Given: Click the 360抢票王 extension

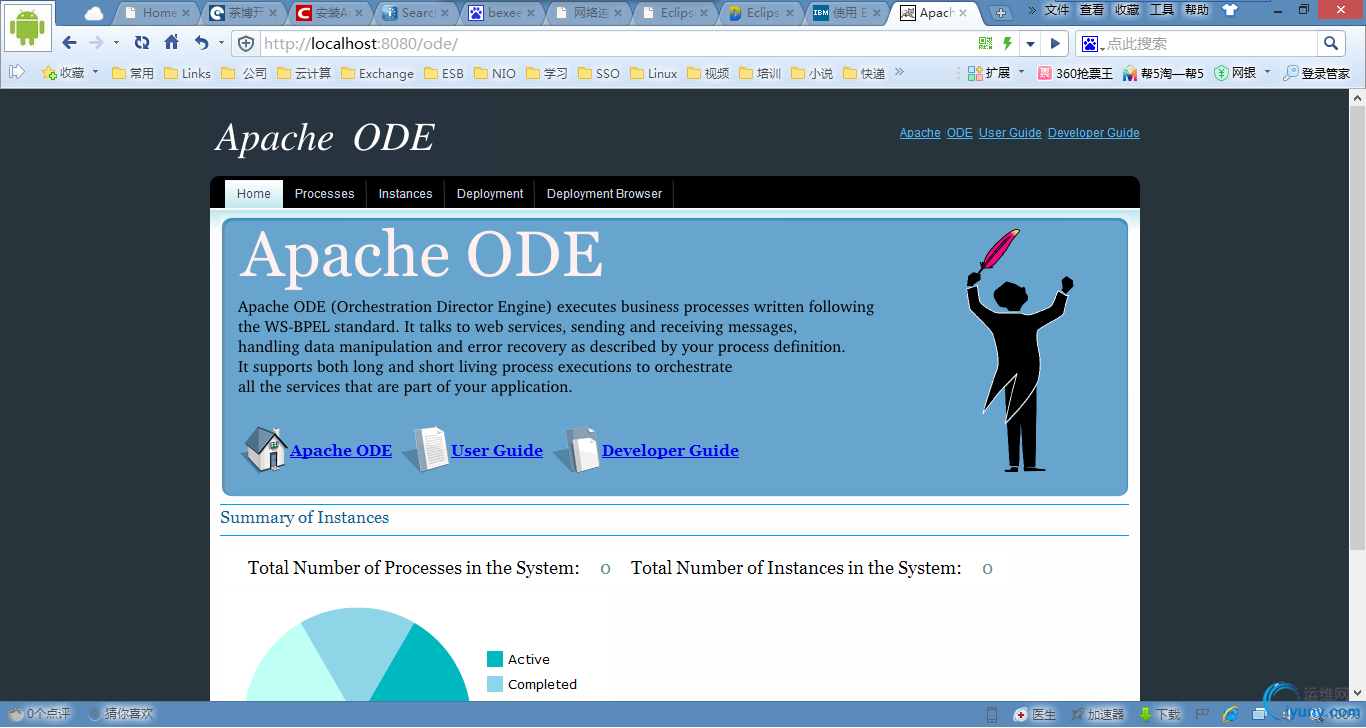Looking at the screenshot, I should [x=1075, y=73].
